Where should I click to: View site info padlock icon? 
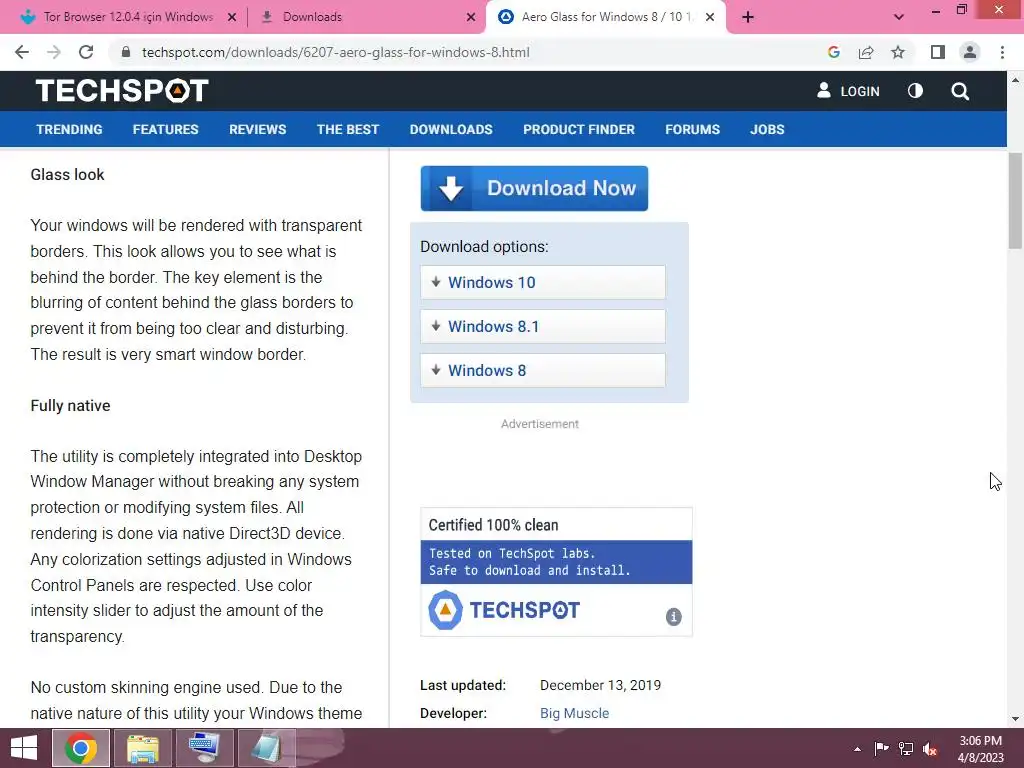pyautogui.click(x=126, y=52)
